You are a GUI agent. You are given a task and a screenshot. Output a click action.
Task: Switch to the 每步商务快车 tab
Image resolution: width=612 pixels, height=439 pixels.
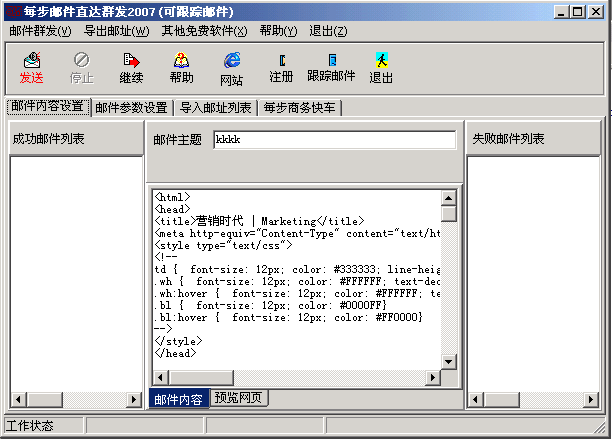(x=299, y=108)
